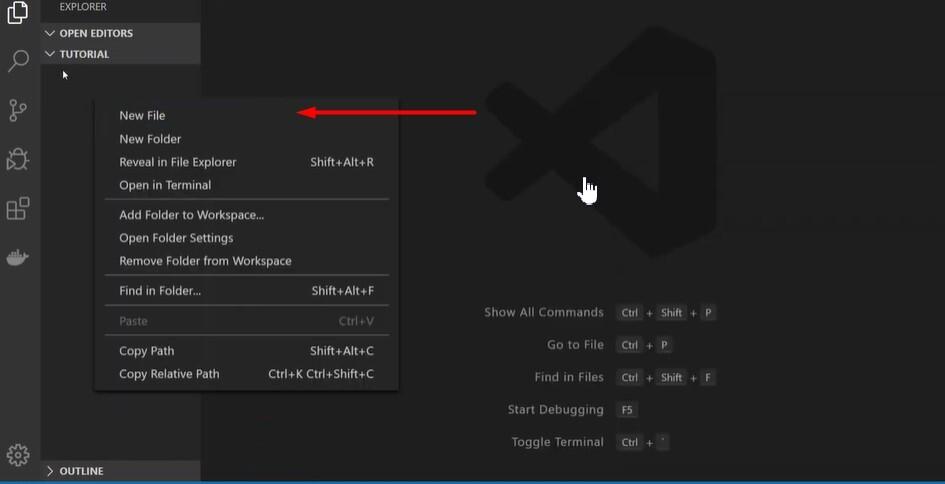Open the Run and Debug icon
This screenshot has height=484, width=945.
pyautogui.click(x=17, y=159)
